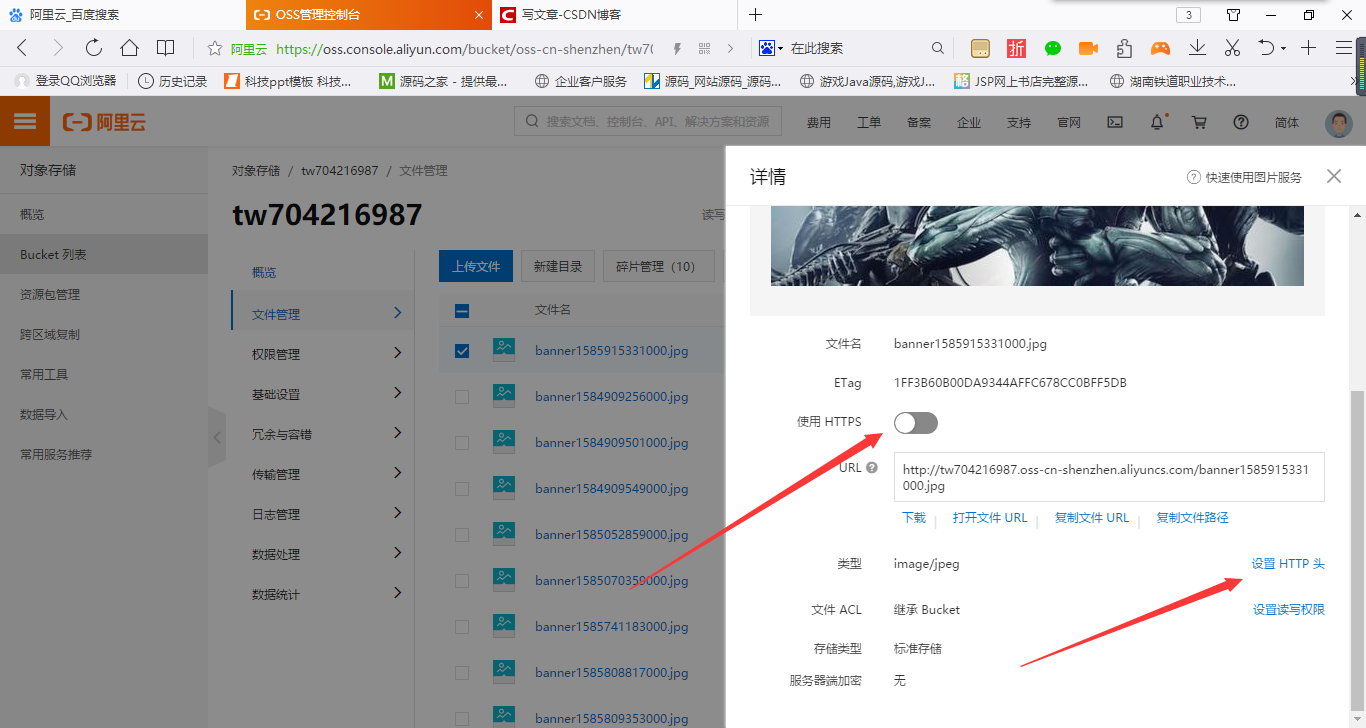Image resolution: width=1366 pixels, height=728 pixels.
Task: Expand the 数据统计 section chevron
Action: click(397, 593)
